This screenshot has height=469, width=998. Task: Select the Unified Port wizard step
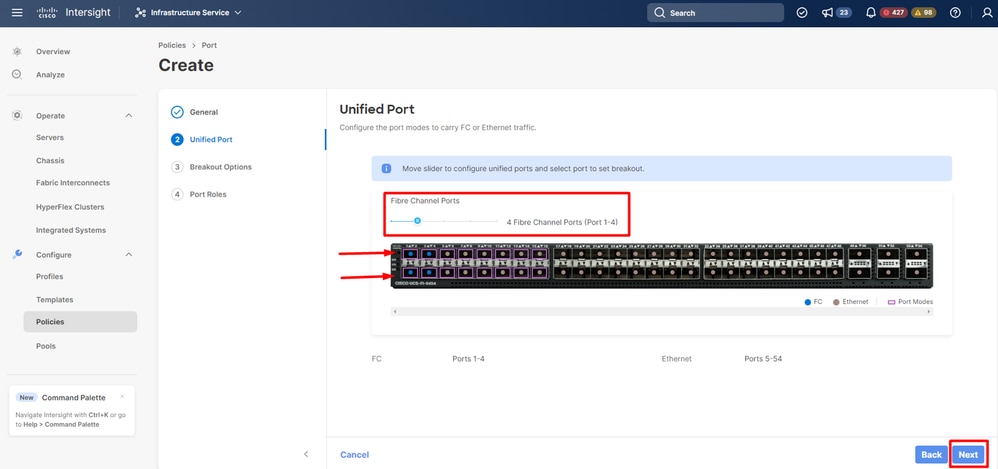pyautogui.click(x=202, y=139)
